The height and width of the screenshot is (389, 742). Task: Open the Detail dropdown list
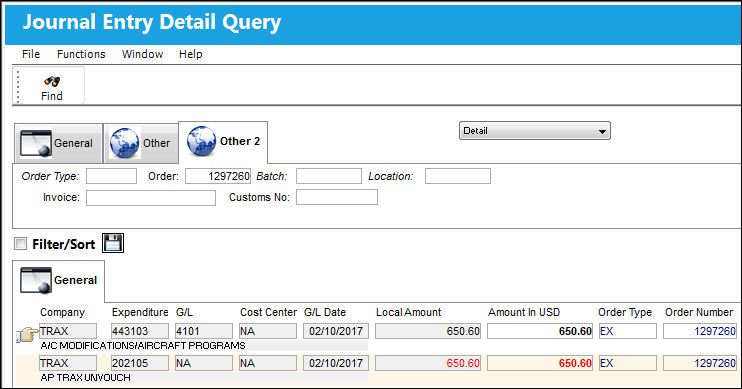535,131
